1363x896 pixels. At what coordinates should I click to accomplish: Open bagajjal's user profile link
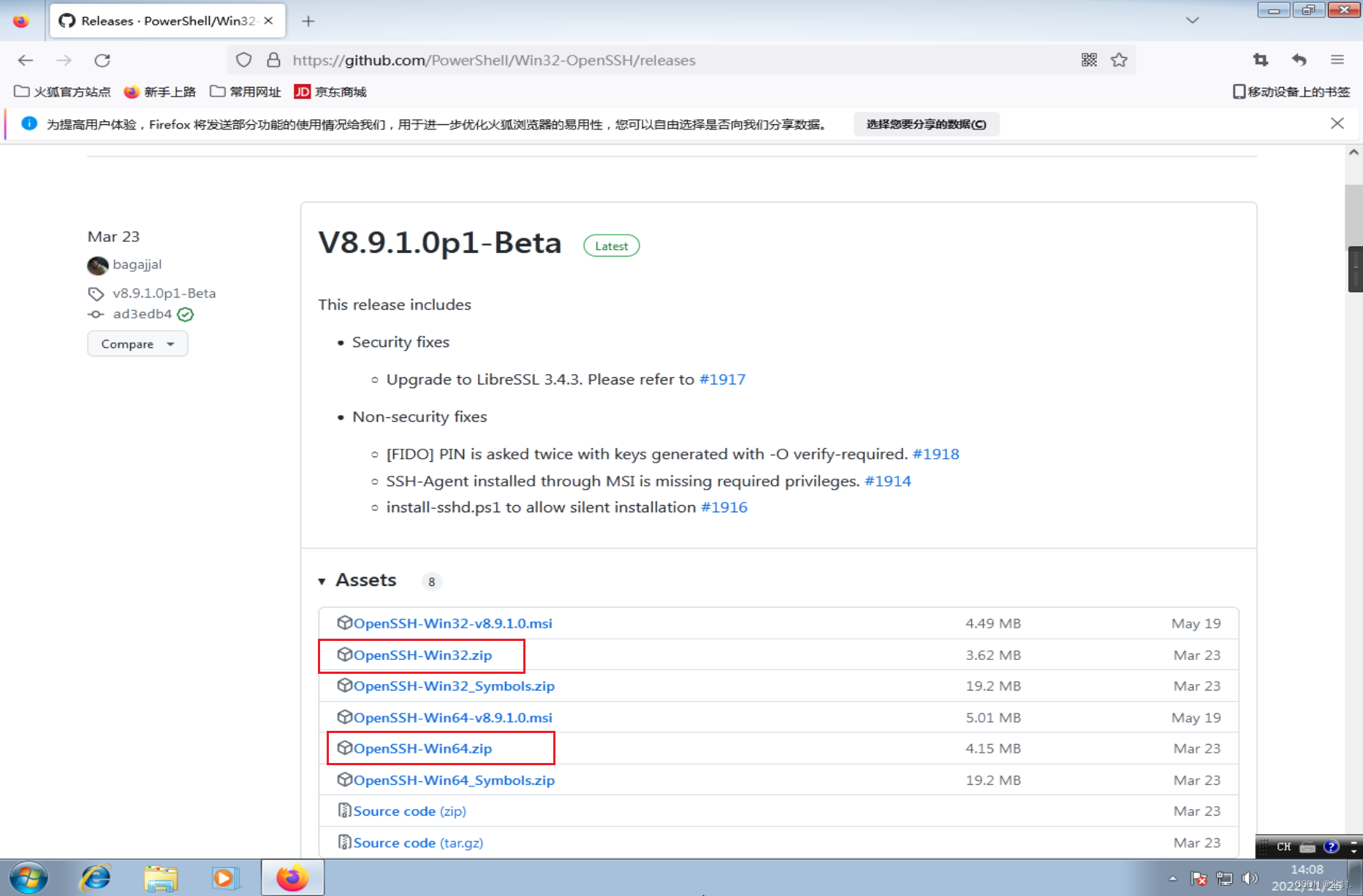pos(137,265)
